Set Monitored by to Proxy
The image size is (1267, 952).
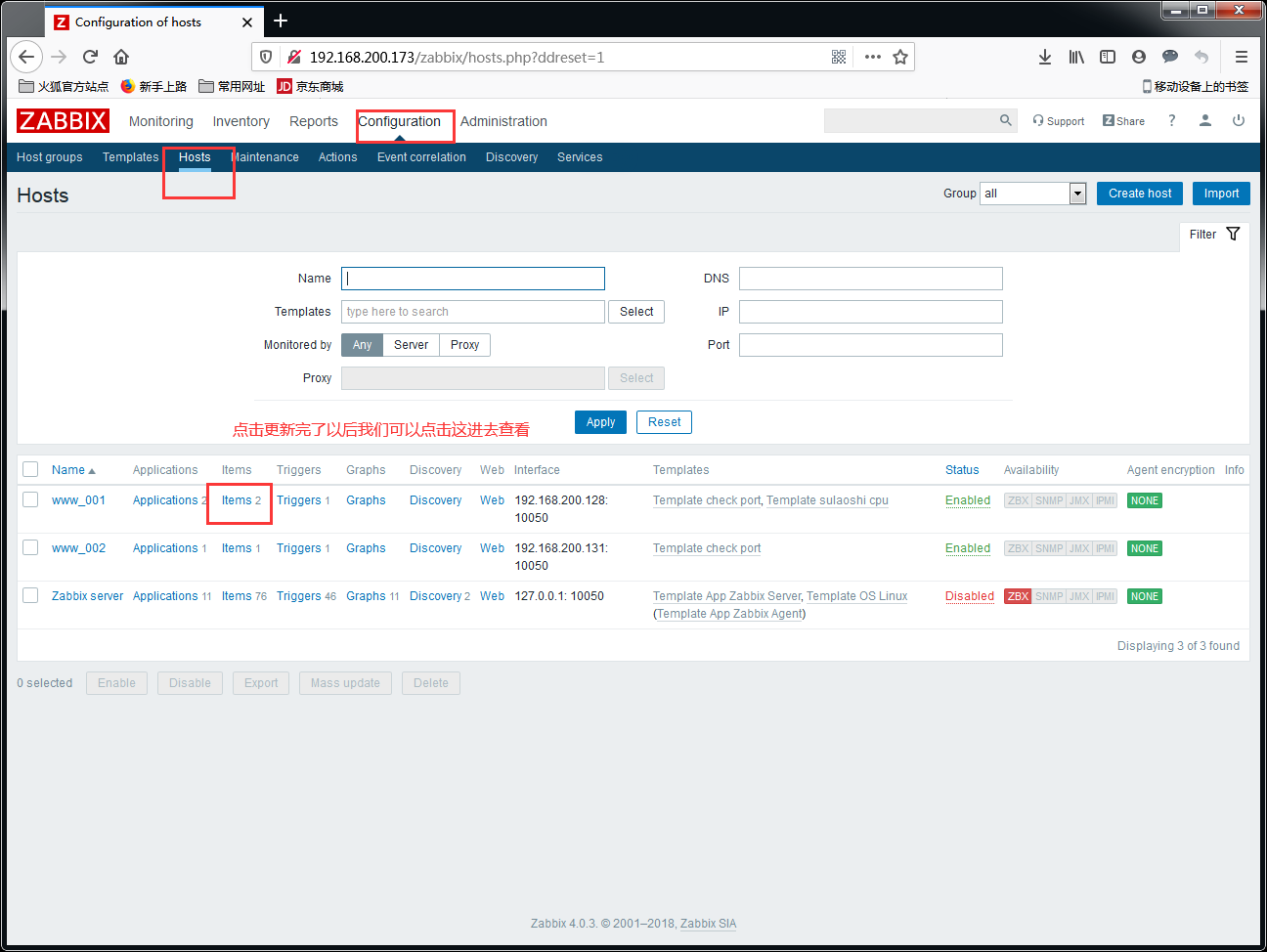[464, 345]
